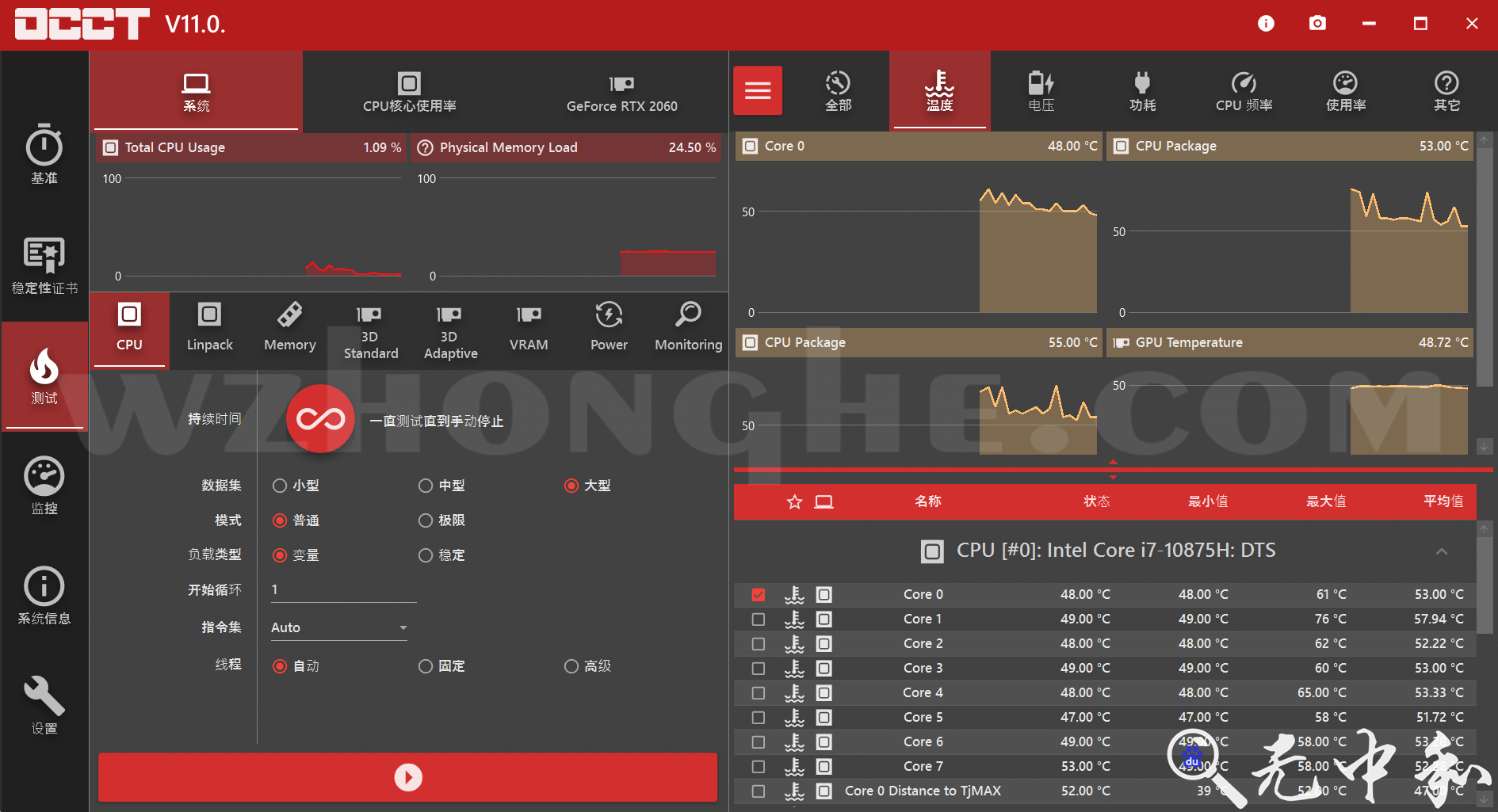Viewport: 1498px width, 812px height.
Task: Edit the 开始循环 start cycle value
Action: [x=343, y=589]
